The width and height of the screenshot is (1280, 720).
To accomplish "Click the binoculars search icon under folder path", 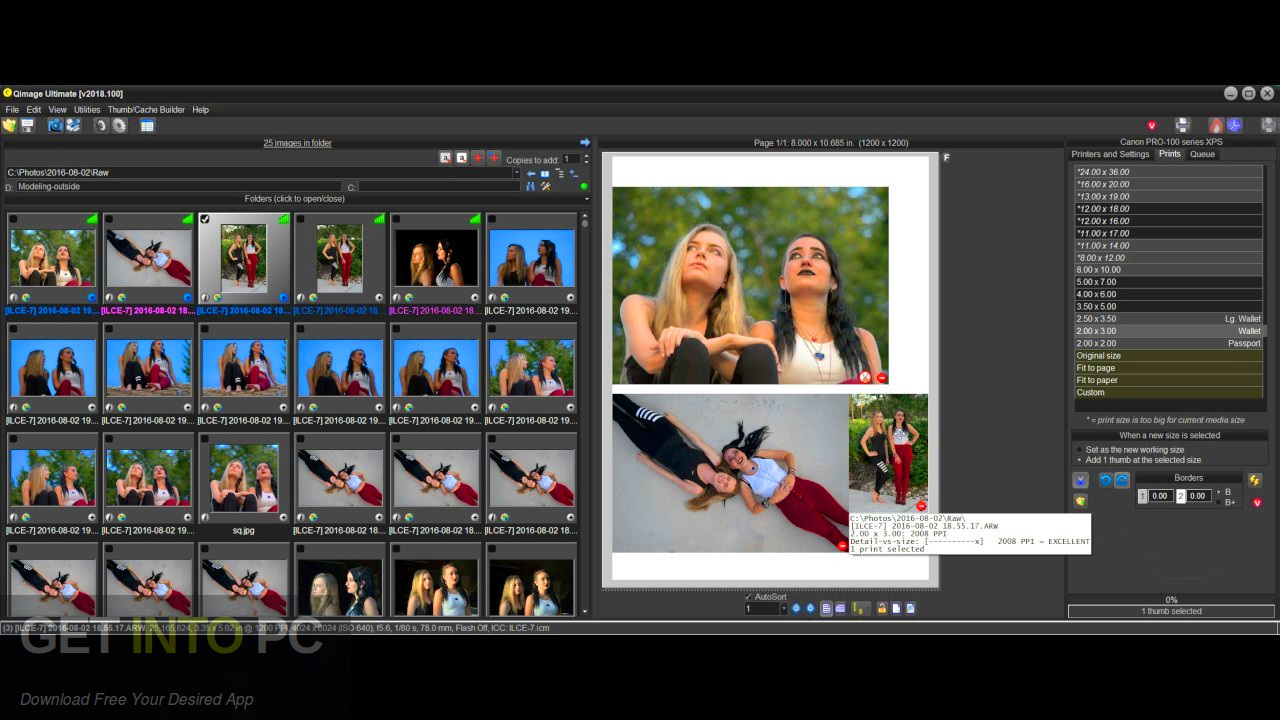I will [x=531, y=187].
